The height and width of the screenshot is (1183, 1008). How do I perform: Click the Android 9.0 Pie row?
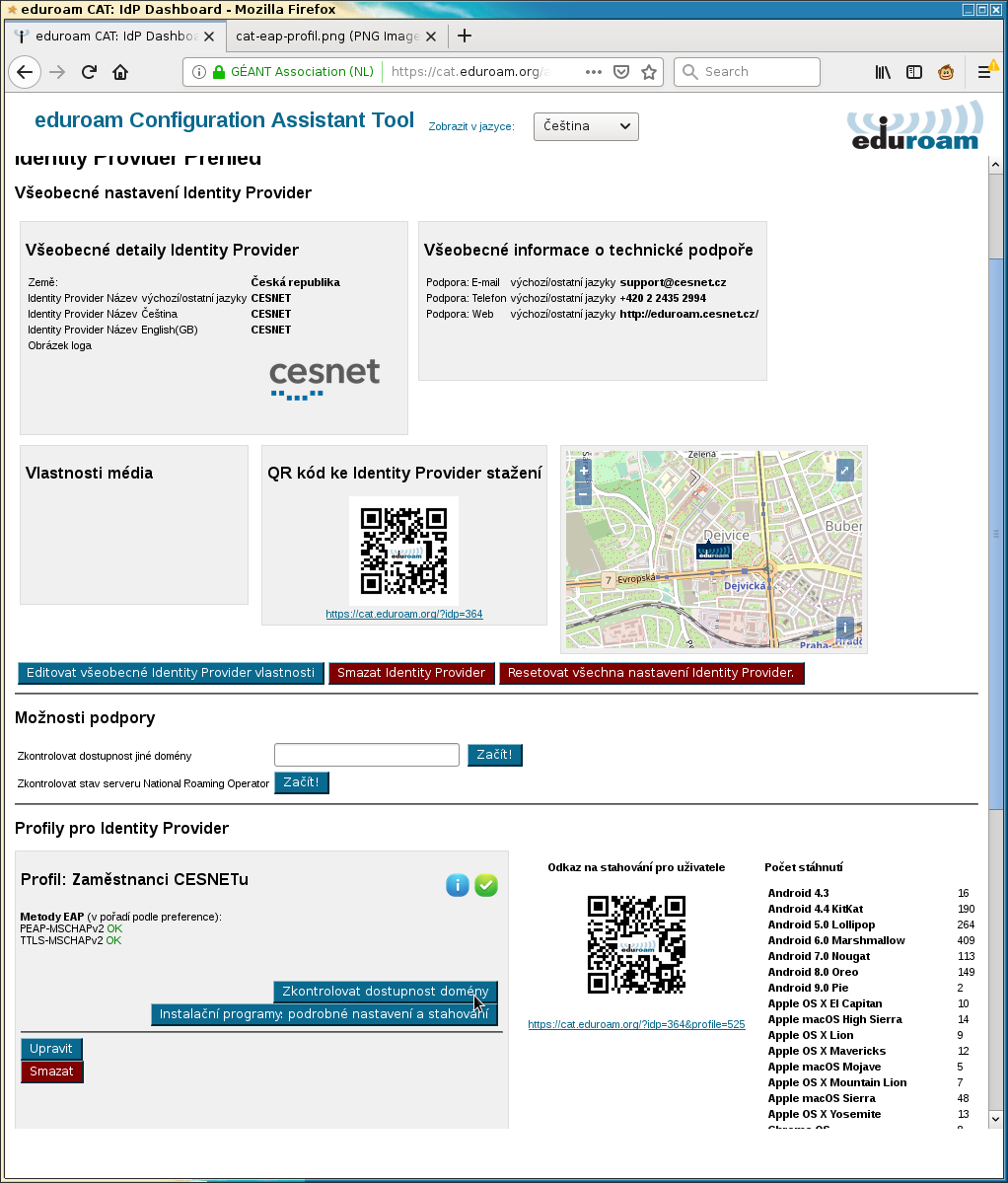click(x=871, y=988)
